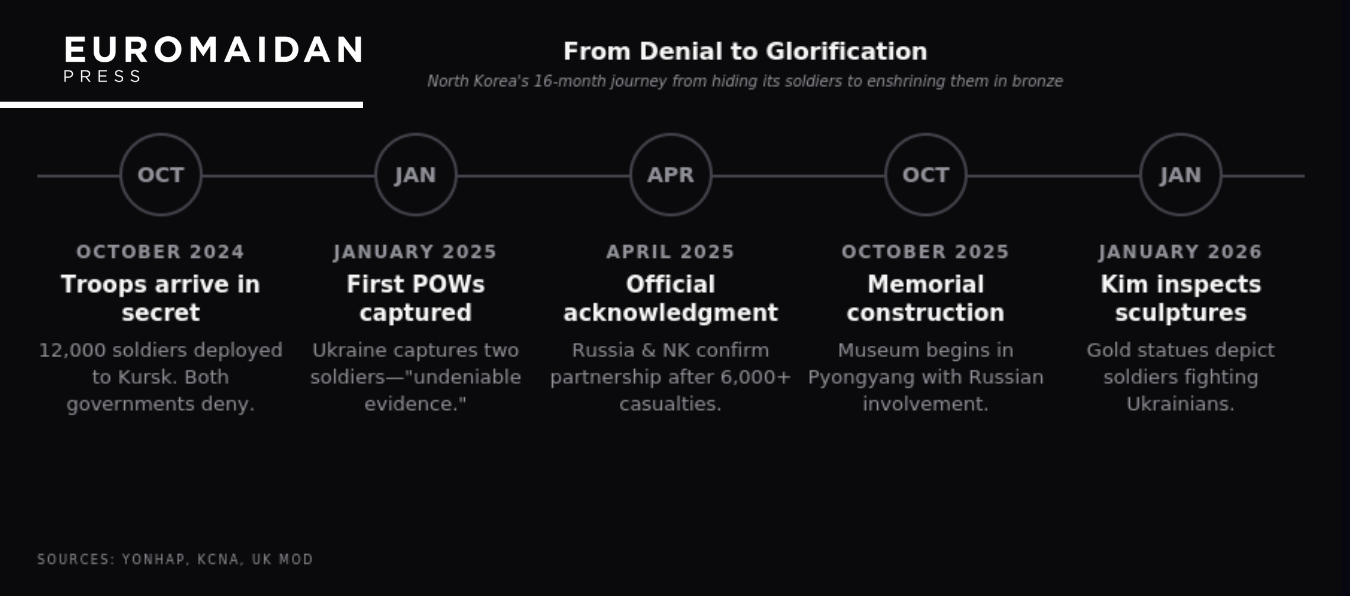Select the OCT circle for October 2025

(925, 175)
